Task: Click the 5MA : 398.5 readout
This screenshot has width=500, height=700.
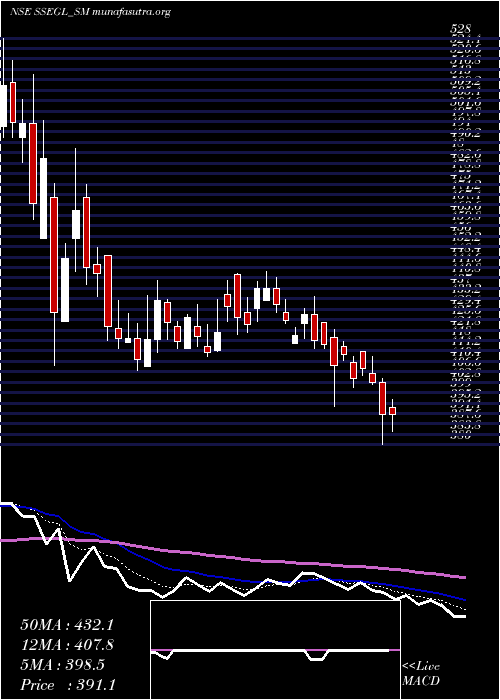Action: [x=62, y=665]
